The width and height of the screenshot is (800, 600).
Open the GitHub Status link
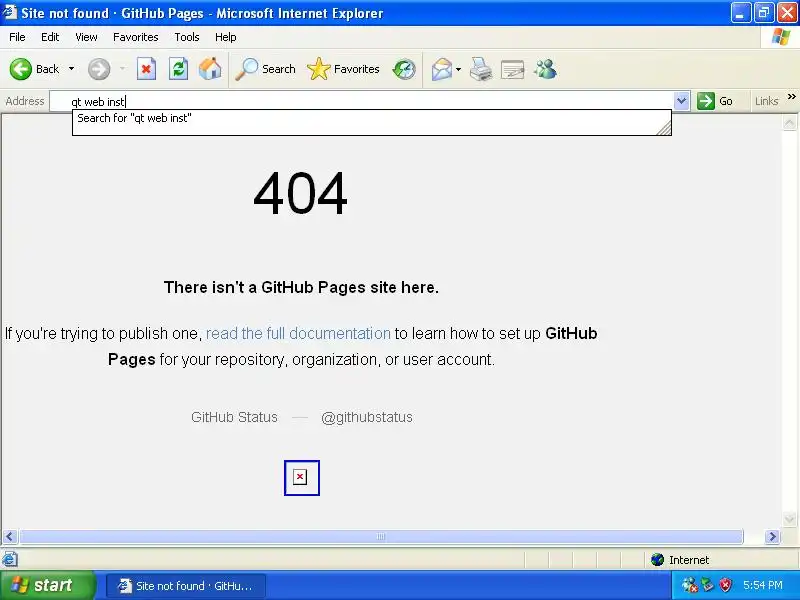pyautogui.click(x=234, y=417)
